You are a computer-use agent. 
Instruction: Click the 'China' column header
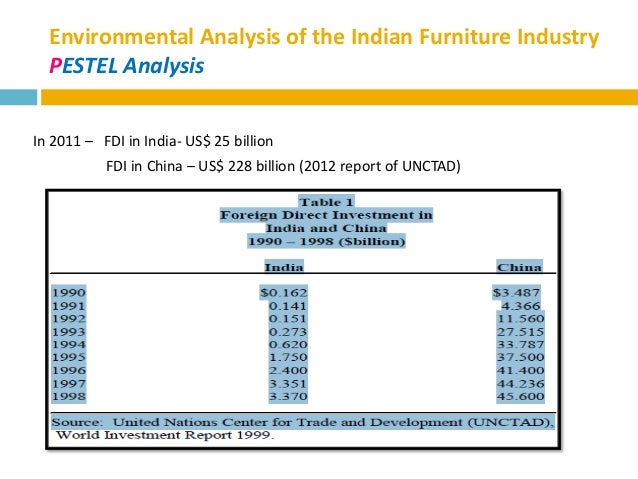tap(520, 267)
